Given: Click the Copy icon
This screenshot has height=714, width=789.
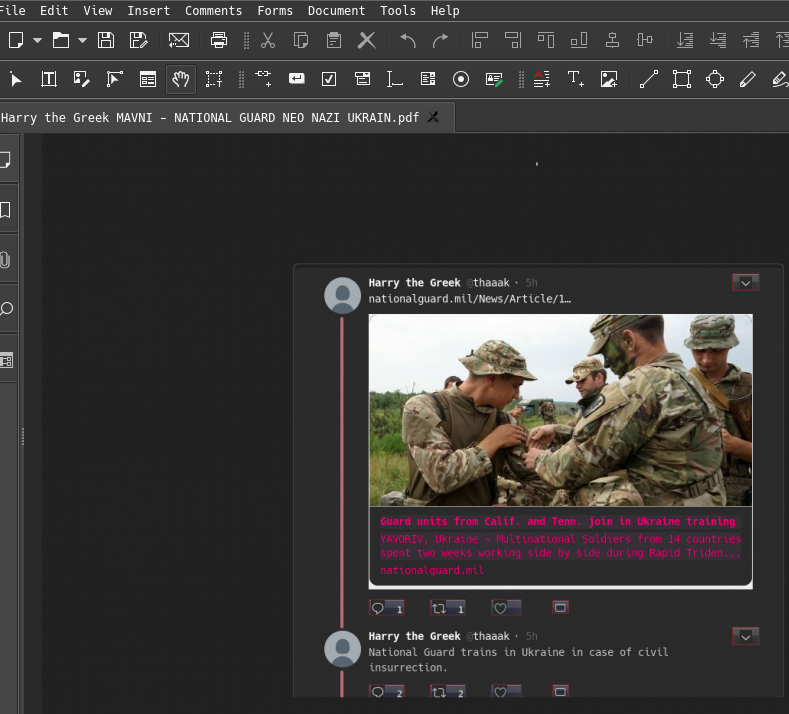Looking at the screenshot, I should pyautogui.click(x=300, y=40).
